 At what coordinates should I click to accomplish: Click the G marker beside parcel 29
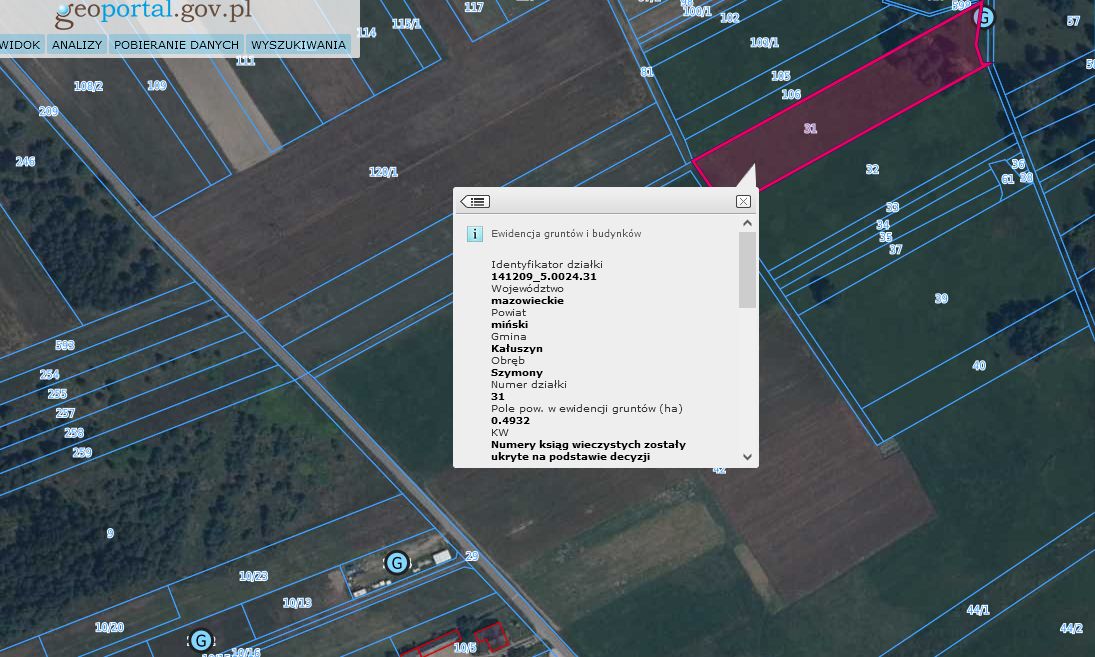pos(397,563)
